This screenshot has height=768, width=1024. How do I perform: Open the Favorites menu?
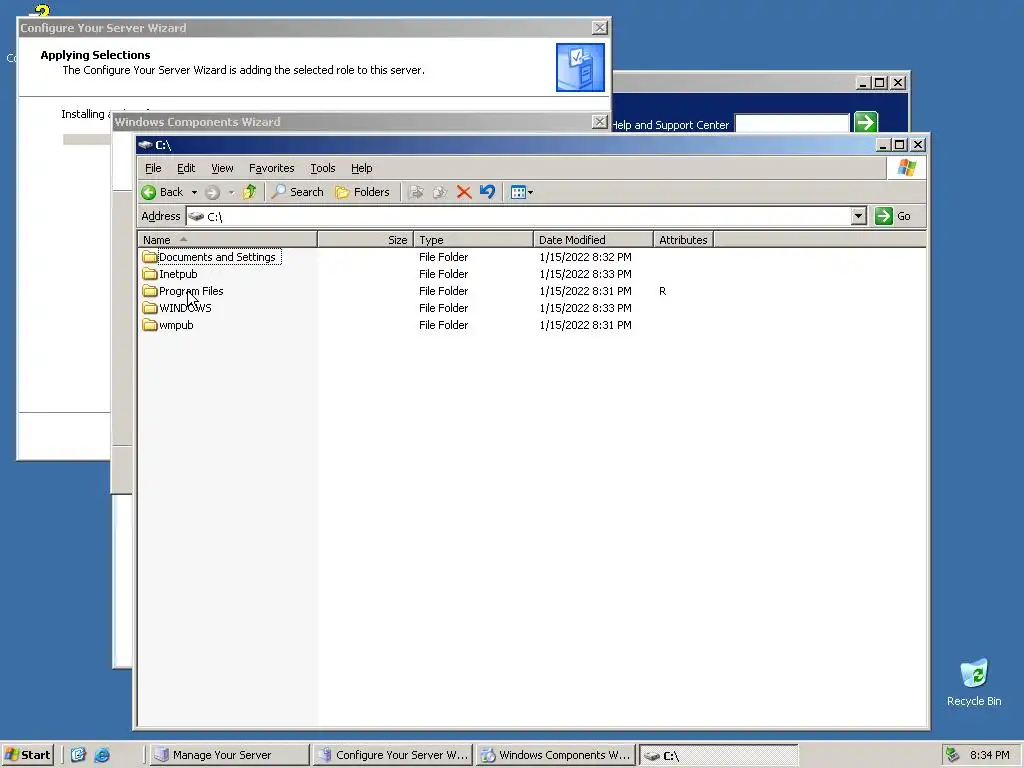[x=272, y=168]
